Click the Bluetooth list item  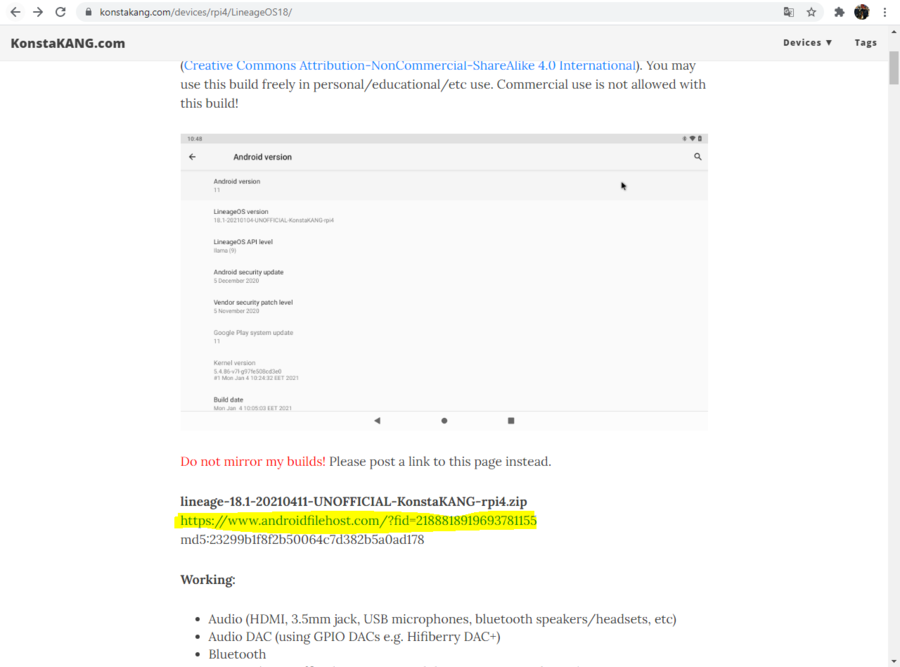237,654
